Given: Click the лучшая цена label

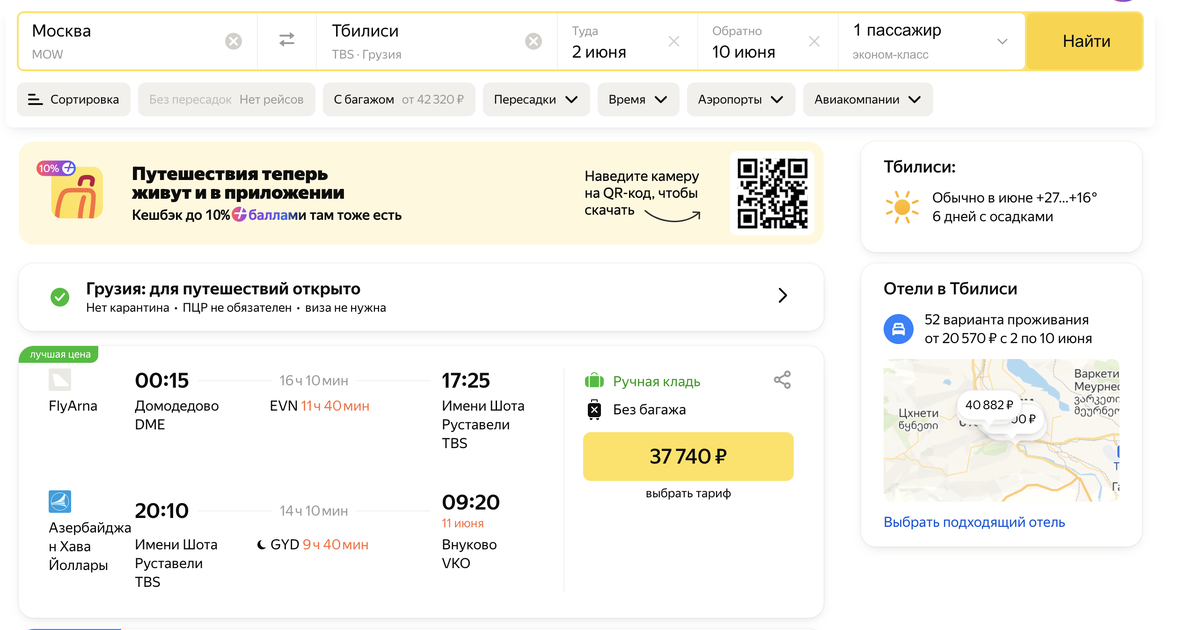Looking at the screenshot, I should (x=60, y=354).
